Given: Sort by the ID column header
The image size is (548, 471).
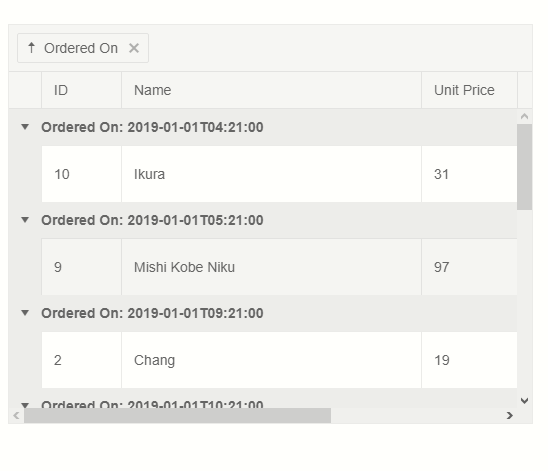Looking at the screenshot, I should pos(81,90).
